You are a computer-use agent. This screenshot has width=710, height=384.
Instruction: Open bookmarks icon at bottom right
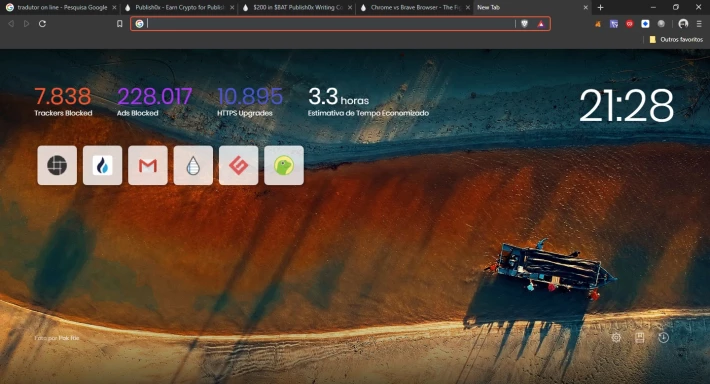[639, 337]
